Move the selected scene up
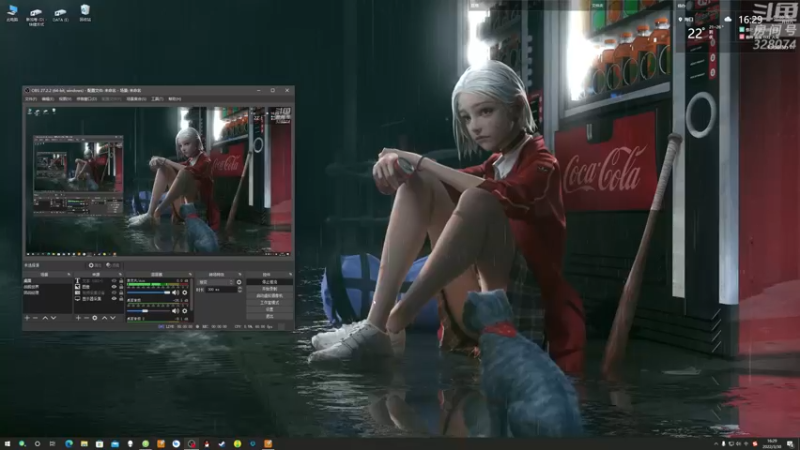Viewport: 800px width, 450px height. click(45, 318)
